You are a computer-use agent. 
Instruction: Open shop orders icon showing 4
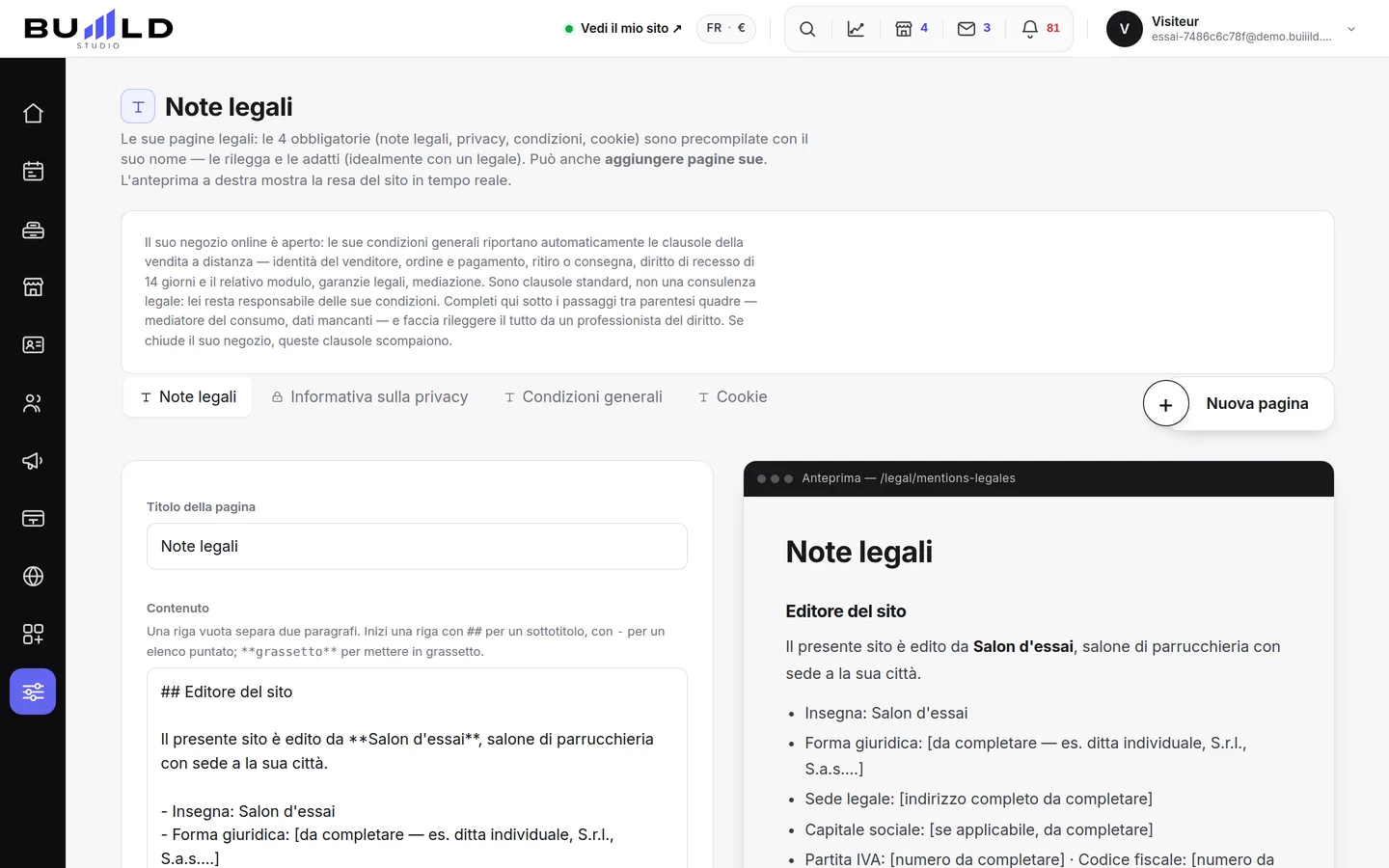click(912, 29)
